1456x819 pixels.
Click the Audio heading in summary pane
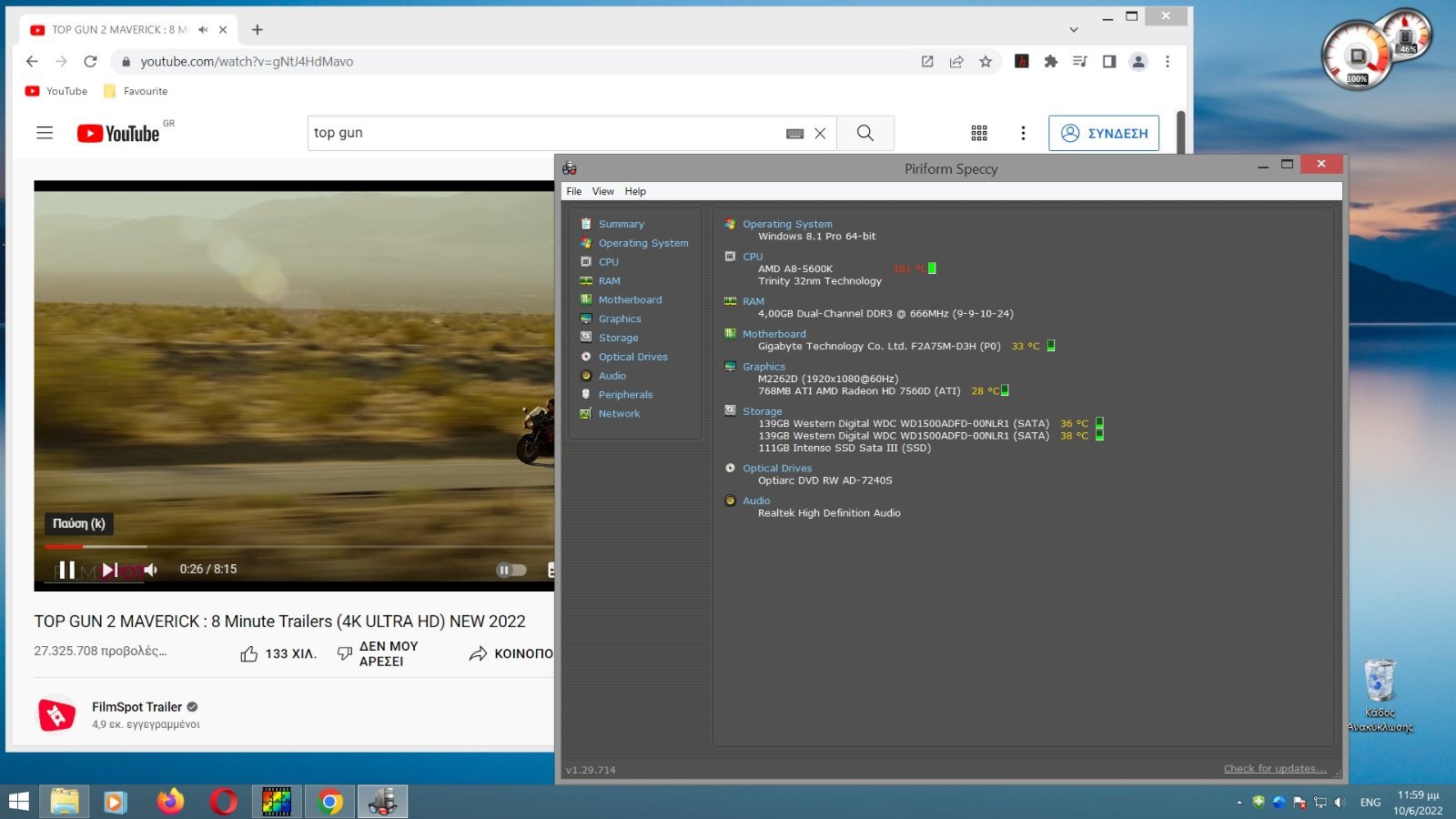756,501
